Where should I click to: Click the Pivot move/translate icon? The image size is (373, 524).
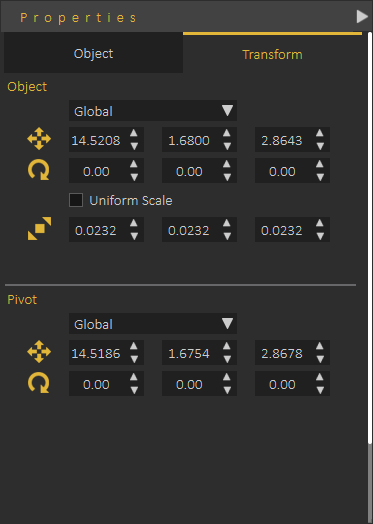39,352
